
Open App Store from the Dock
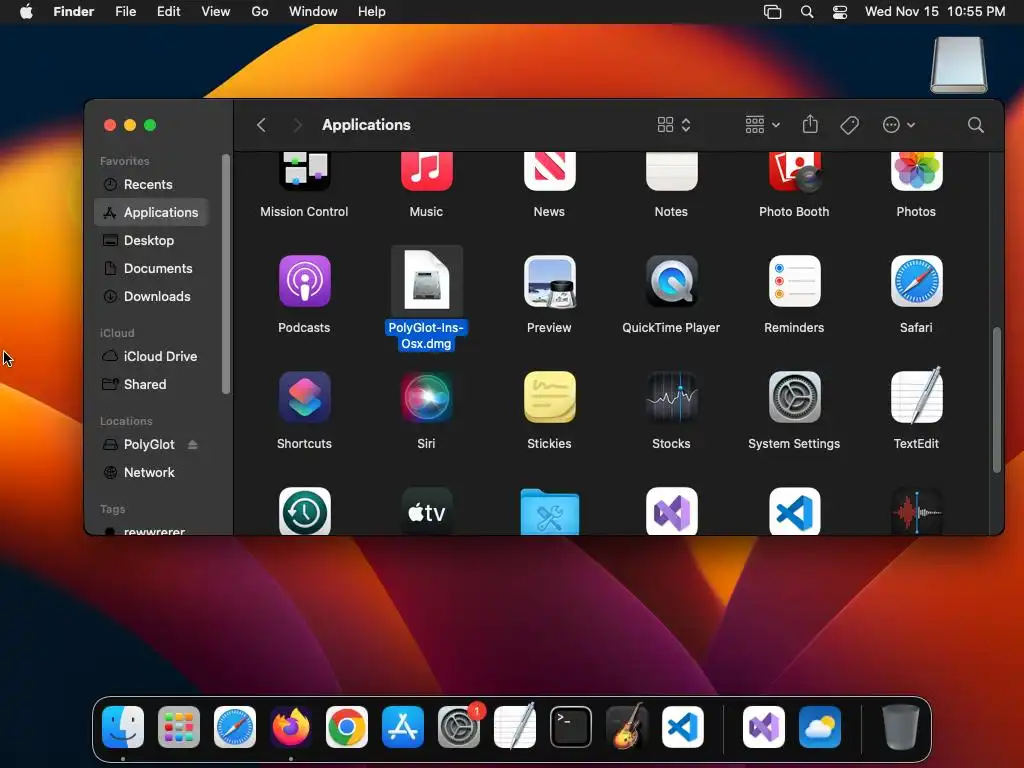(x=403, y=726)
